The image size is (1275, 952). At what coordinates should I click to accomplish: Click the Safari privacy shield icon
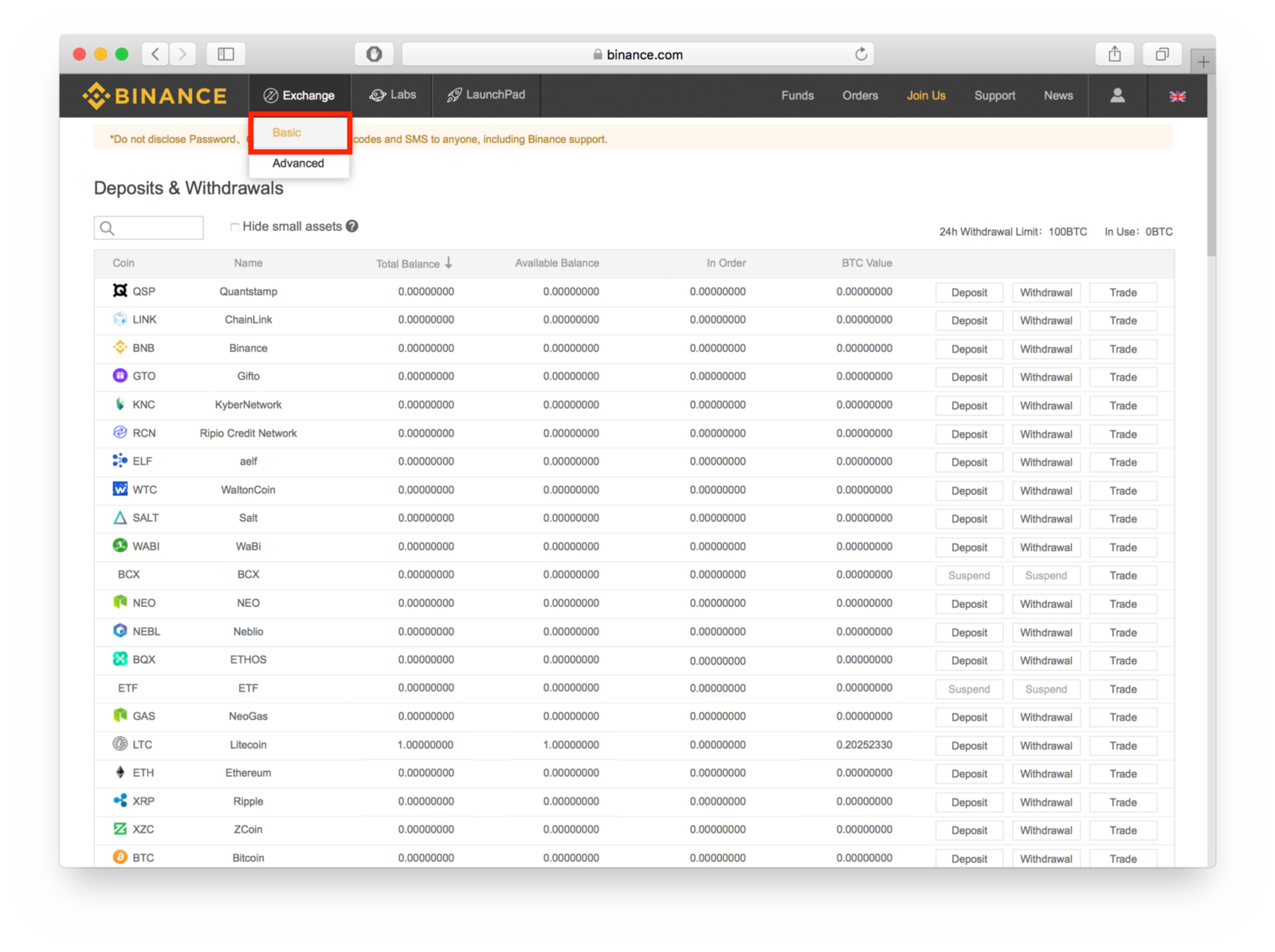tap(374, 54)
